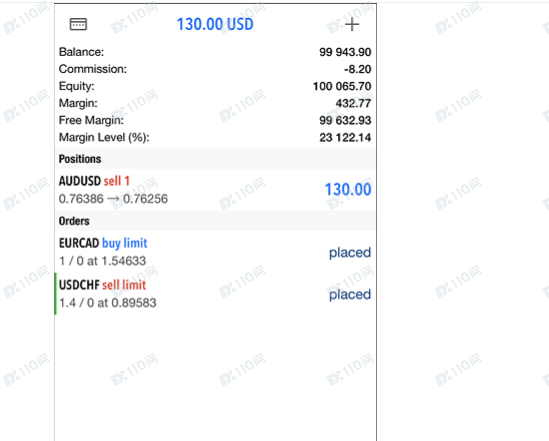Select the 130.00 USD profit header

[215, 24]
